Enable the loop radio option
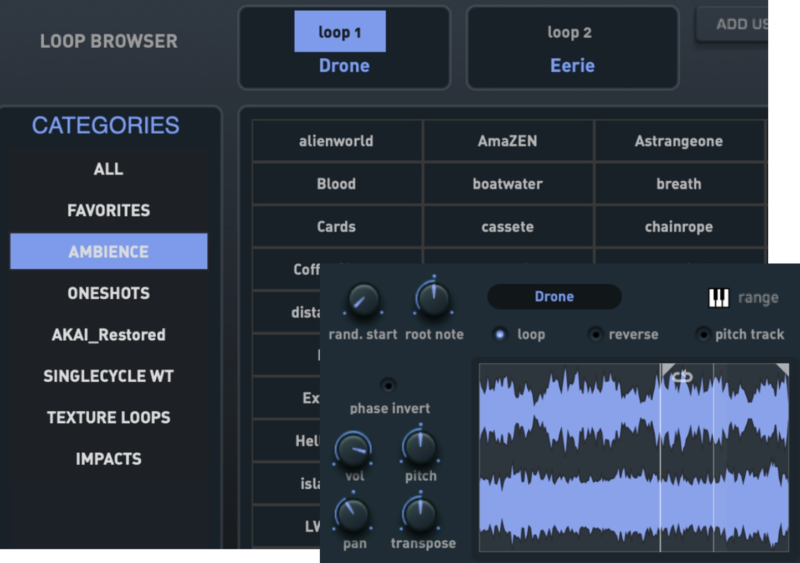The height and width of the screenshot is (563, 800). pos(500,334)
